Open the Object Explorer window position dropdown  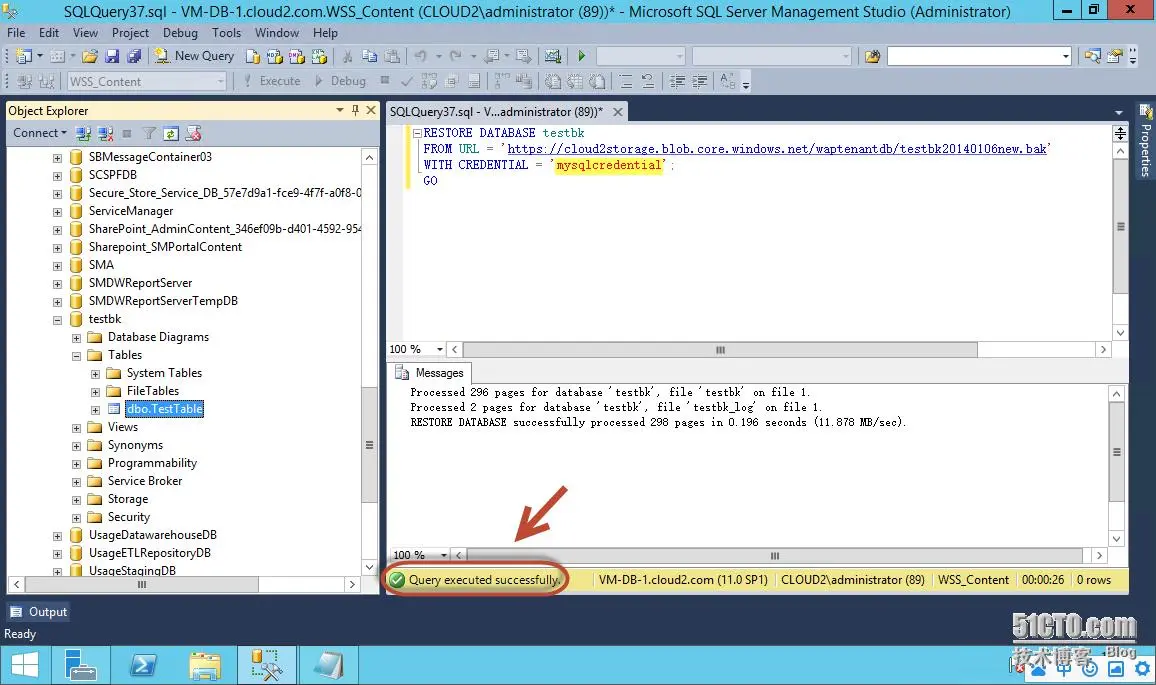click(x=340, y=110)
